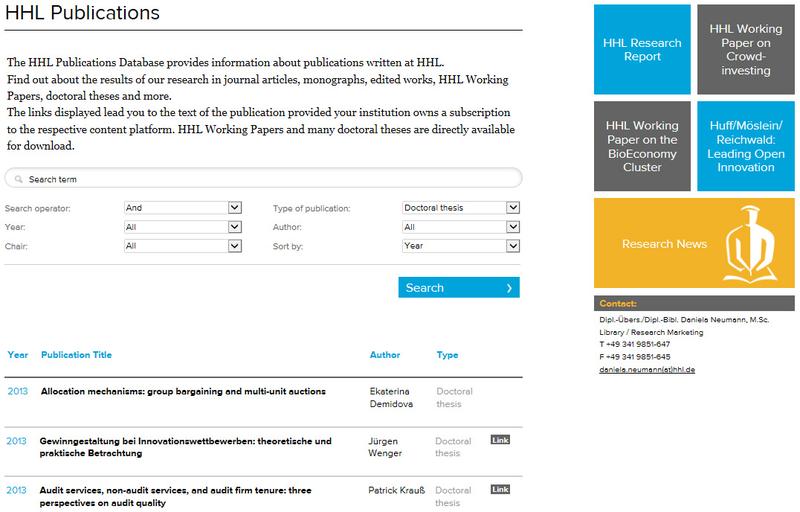Open the HHL Research Report tile
The height and width of the screenshot is (512, 800).
(642, 49)
